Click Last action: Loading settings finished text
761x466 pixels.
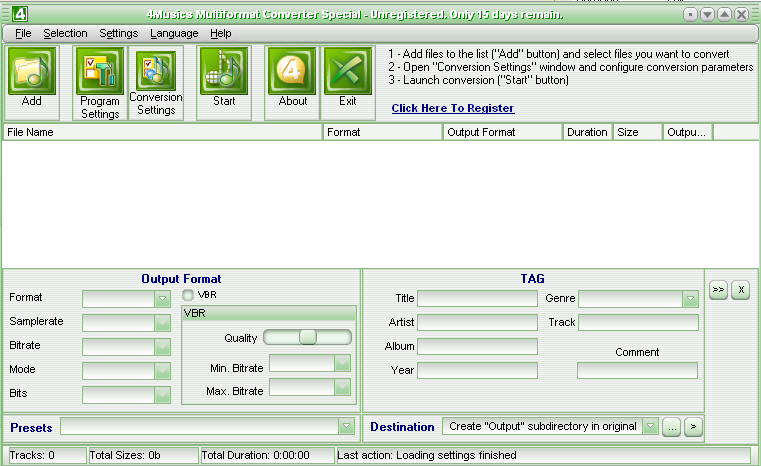point(427,455)
